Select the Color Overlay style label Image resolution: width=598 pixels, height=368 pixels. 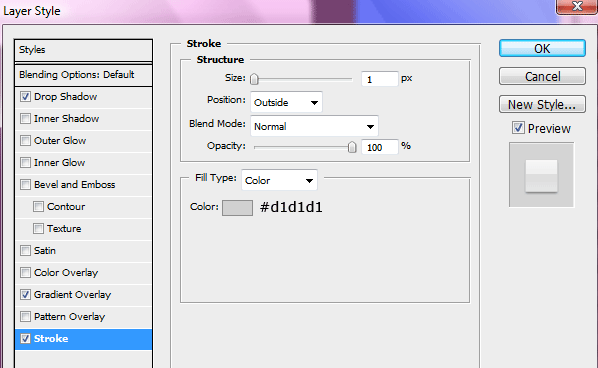(x=66, y=273)
